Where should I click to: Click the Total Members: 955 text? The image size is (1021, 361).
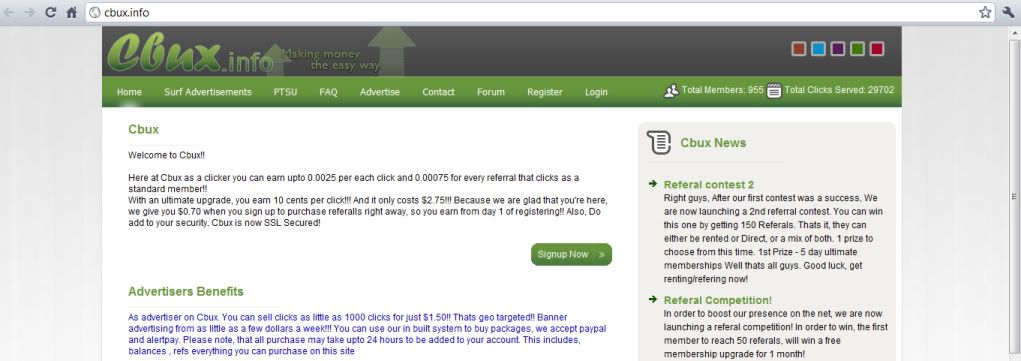(x=722, y=90)
